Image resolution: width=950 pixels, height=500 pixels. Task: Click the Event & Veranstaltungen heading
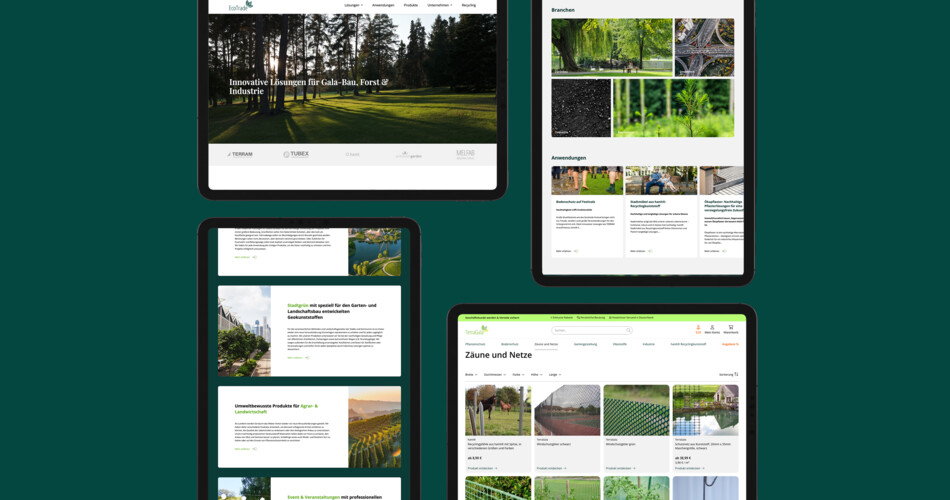click(334, 497)
